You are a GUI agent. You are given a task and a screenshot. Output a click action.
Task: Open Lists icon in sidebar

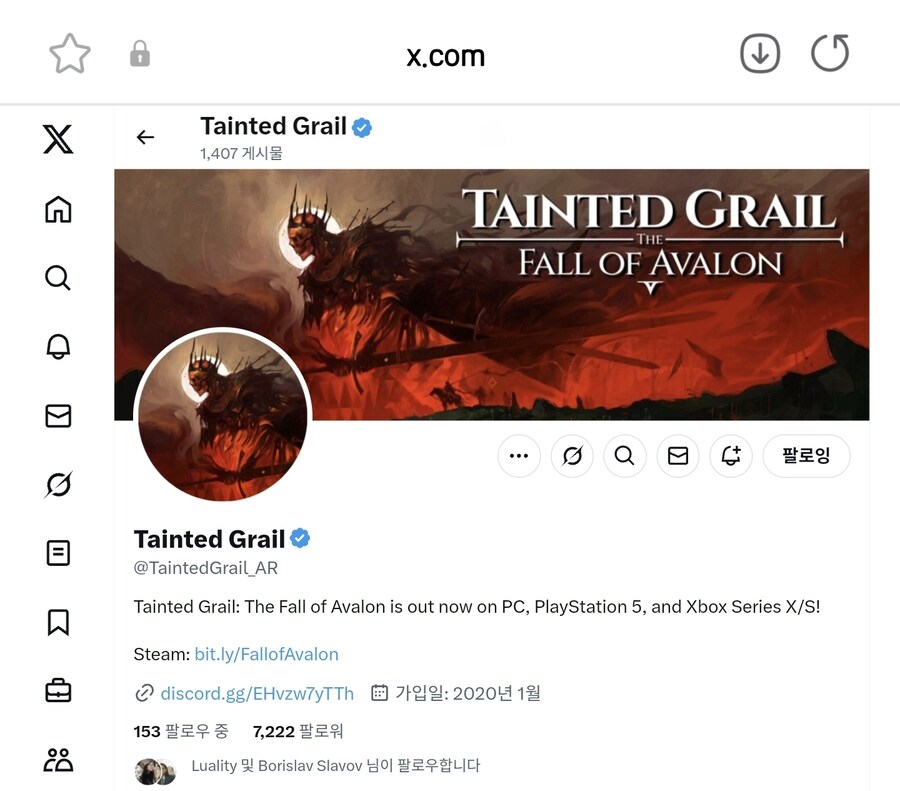[x=58, y=553]
